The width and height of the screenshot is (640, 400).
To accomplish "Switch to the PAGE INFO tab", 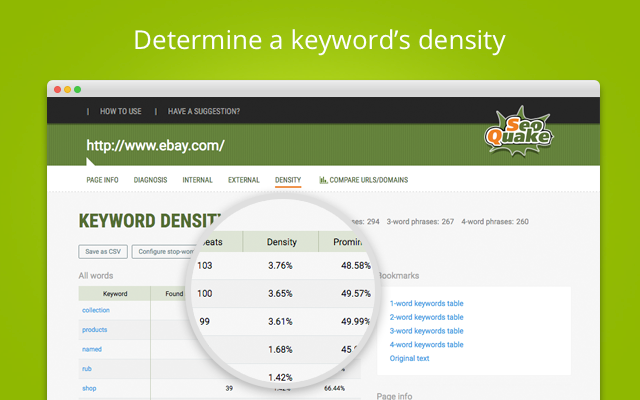I will click(102, 180).
